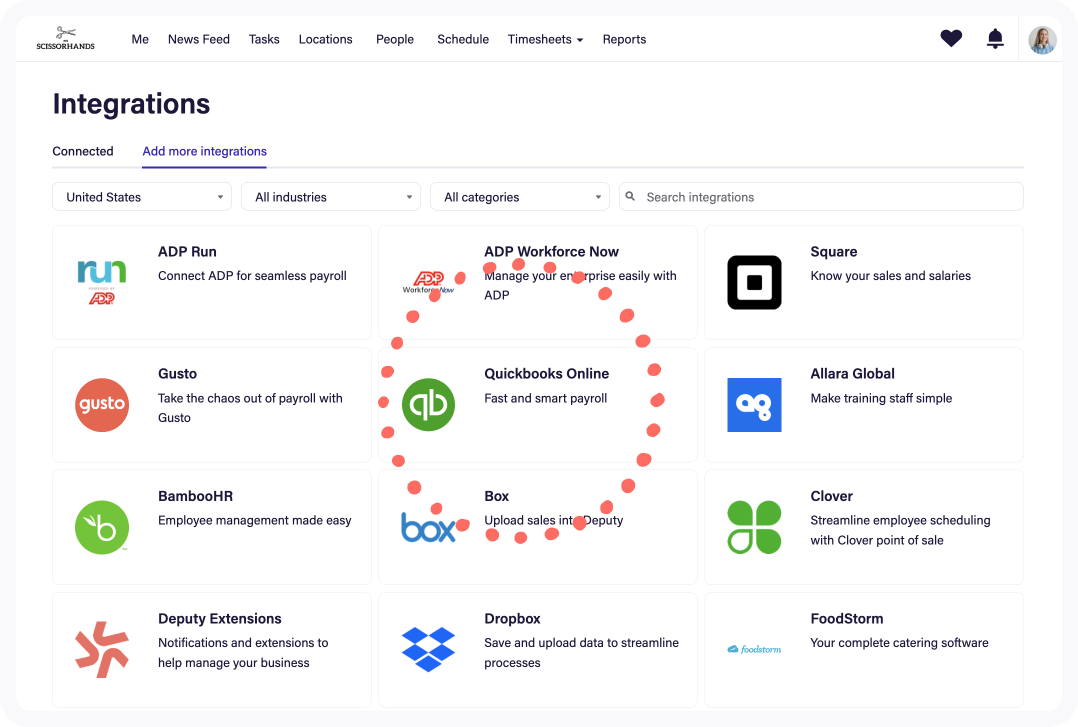The width and height of the screenshot is (1078, 727).
Task: Open the BambooHR integration title
Action: click(195, 496)
